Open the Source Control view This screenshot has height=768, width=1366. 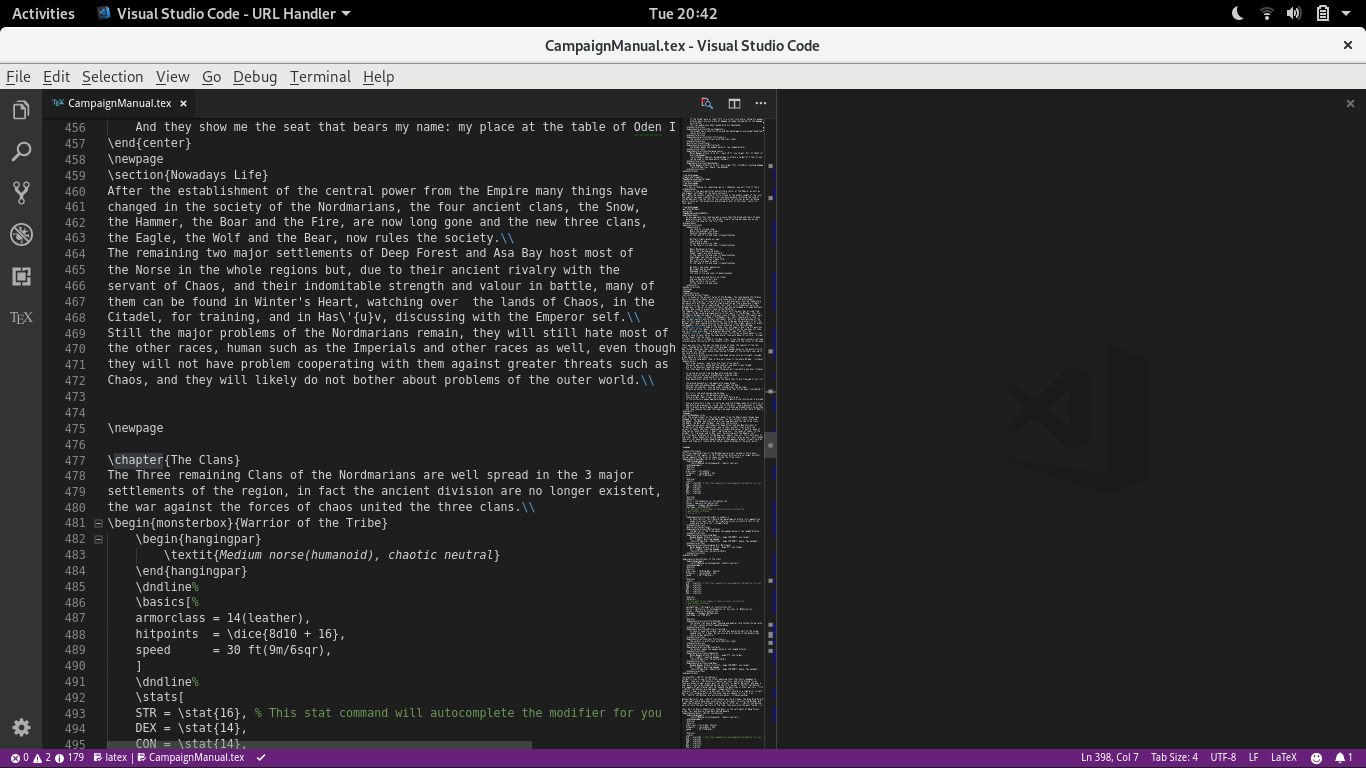tap(20, 192)
